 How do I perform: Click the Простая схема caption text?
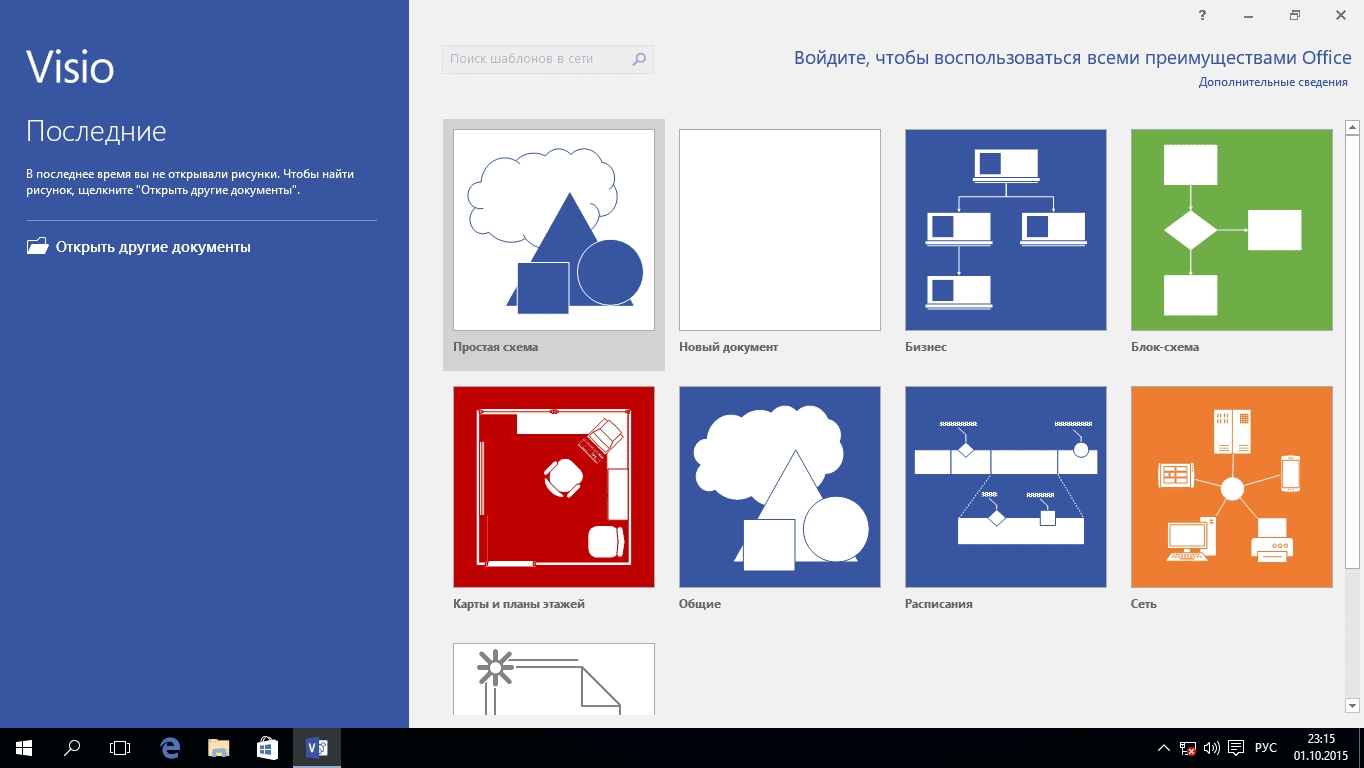[495, 347]
